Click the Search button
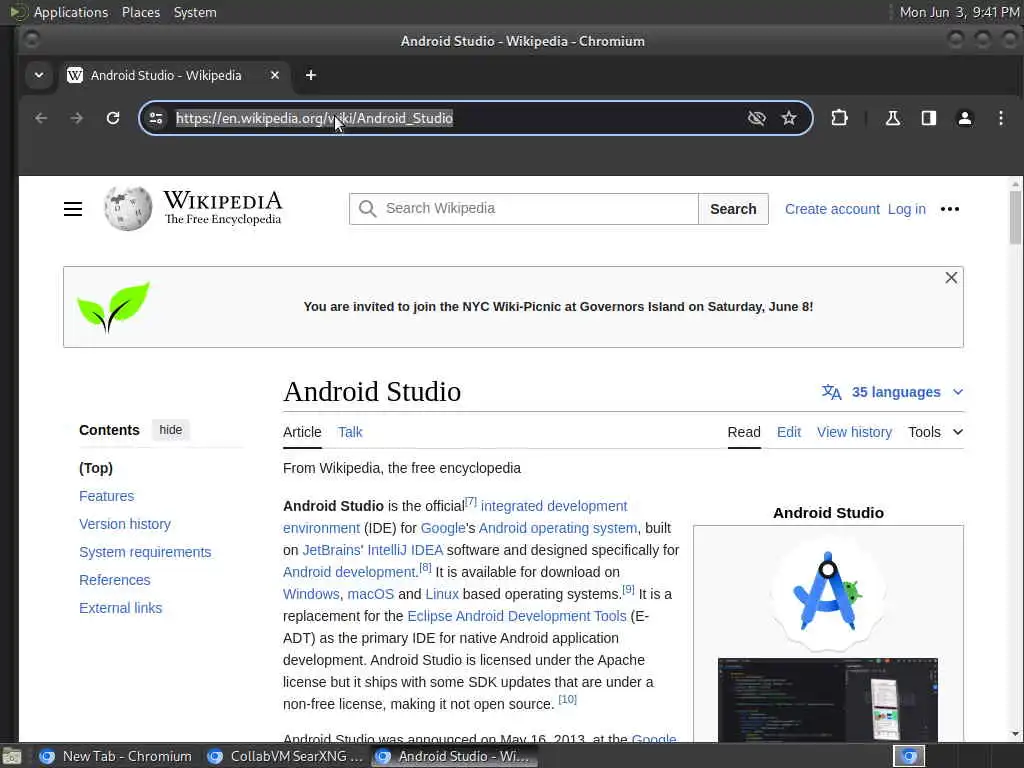The width and height of the screenshot is (1024, 768). point(733,209)
